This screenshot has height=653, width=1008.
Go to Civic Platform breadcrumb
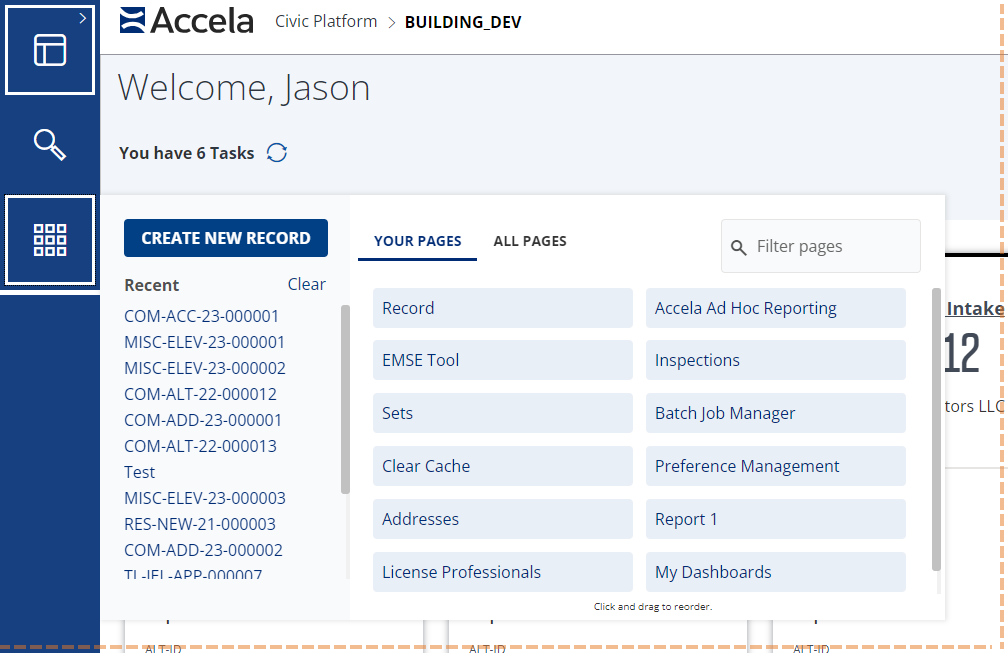tap(326, 21)
